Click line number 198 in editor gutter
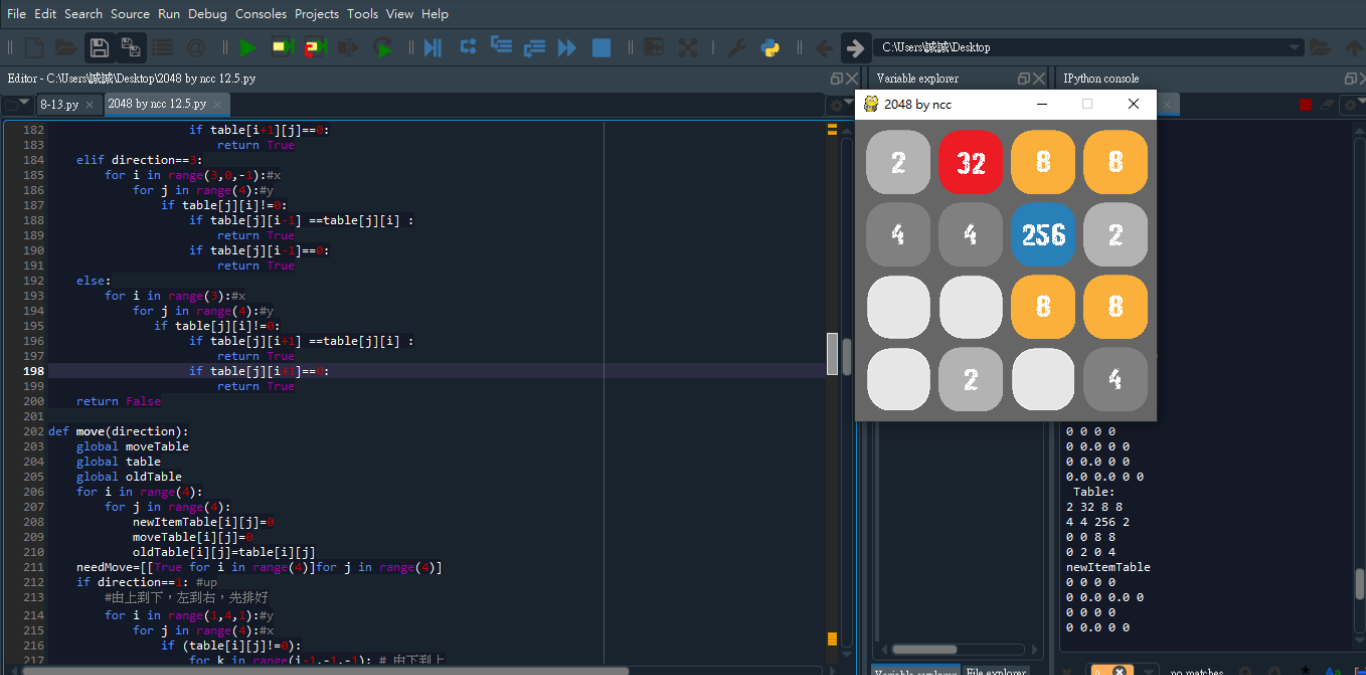This screenshot has height=675, width=1366. (34, 371)
